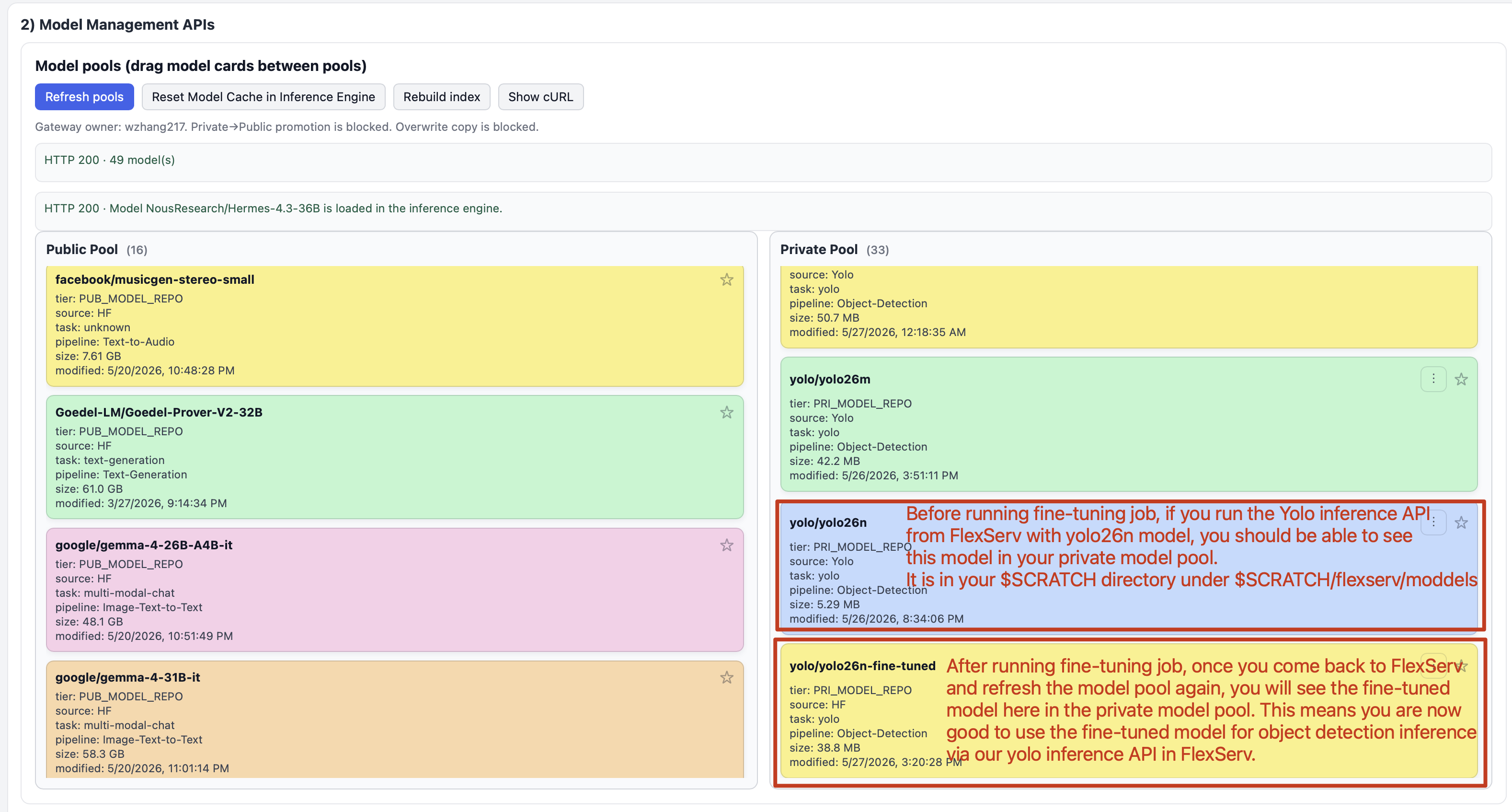The height and width of the screenshot is (812, 1512).
Task: Favorite the yolo/yolo26n model card
Action: (1461, 522)
